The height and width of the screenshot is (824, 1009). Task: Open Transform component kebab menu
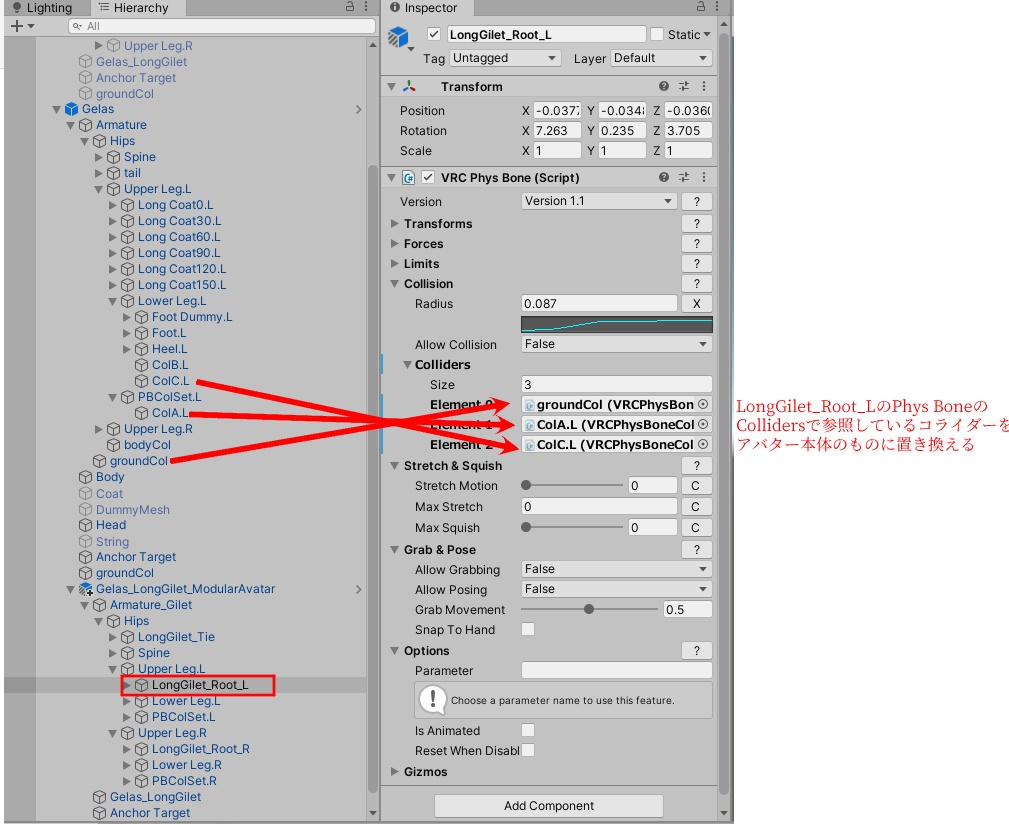(704, 86)
